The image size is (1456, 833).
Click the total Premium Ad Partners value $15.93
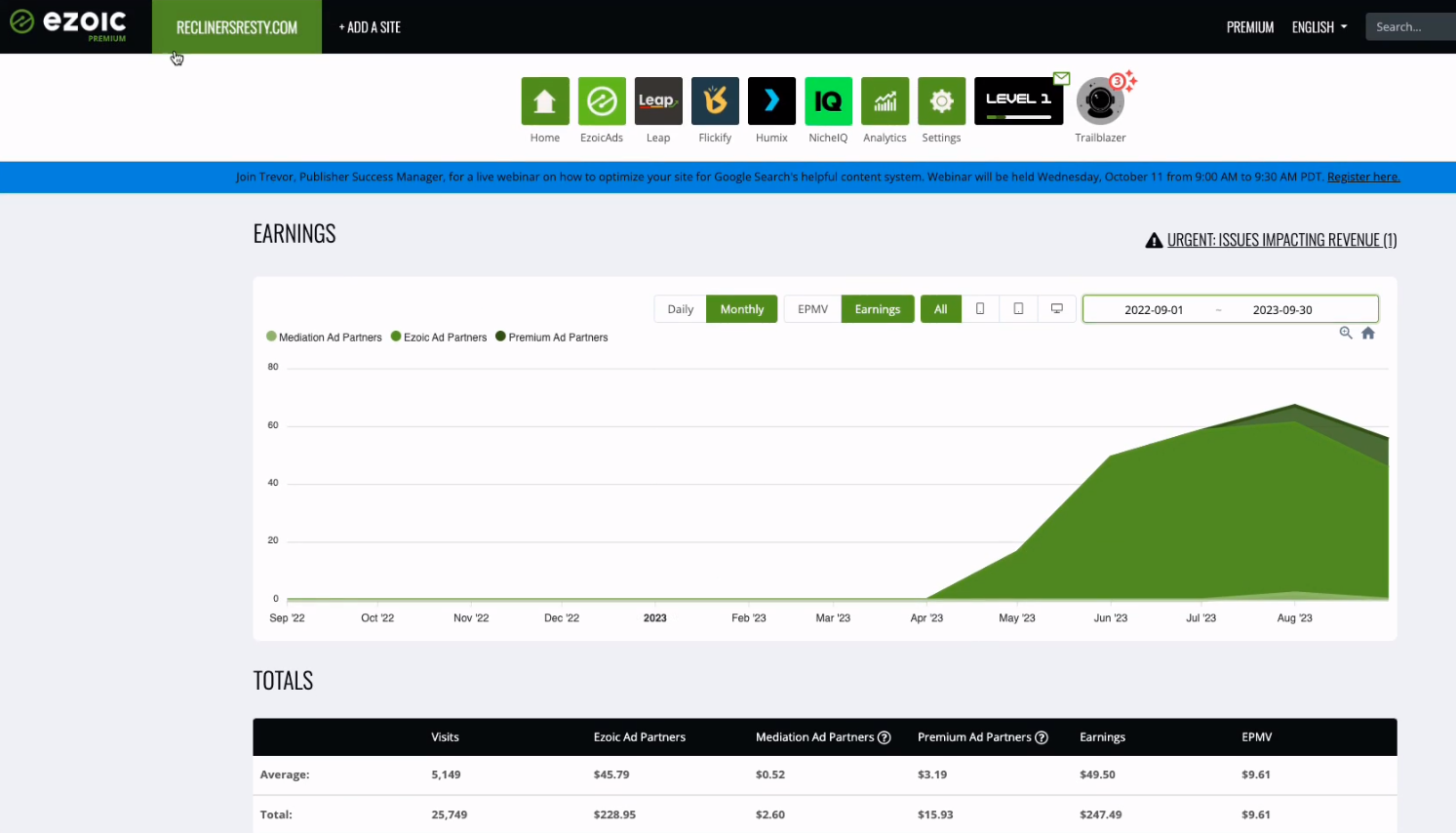935,814
